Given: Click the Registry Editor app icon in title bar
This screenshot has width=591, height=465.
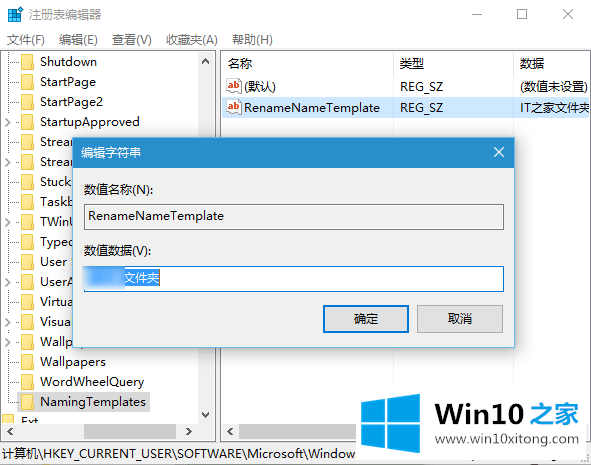Looking at the screenshot, I should pos(15,14).
